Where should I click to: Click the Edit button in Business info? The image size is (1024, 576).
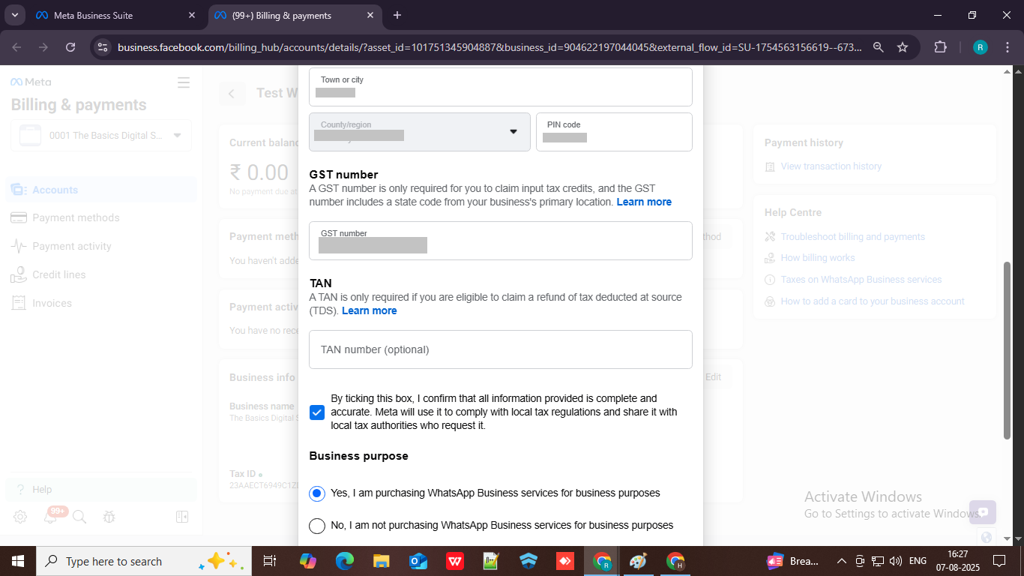712,377
